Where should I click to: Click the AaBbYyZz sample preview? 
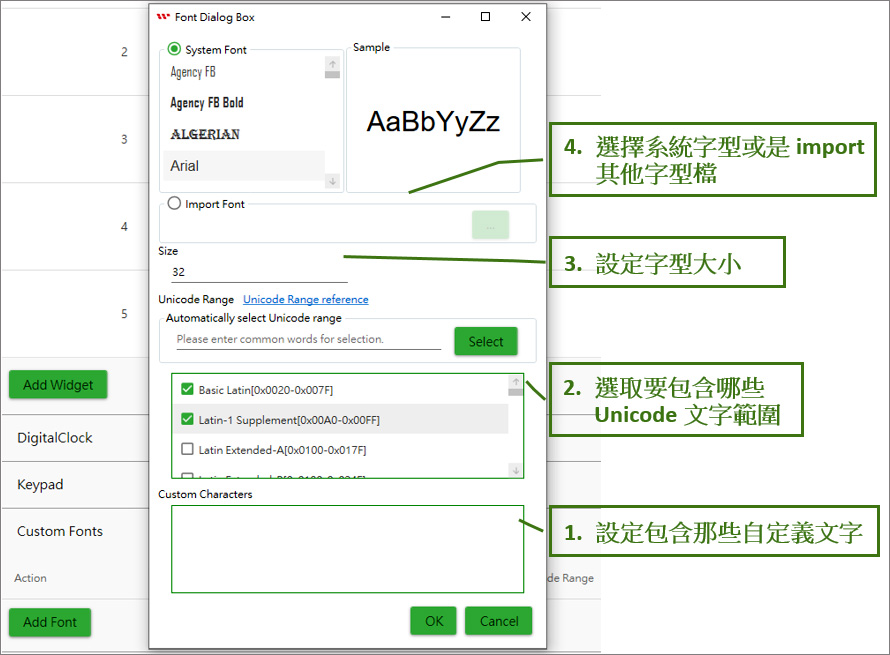click(433, 121)
